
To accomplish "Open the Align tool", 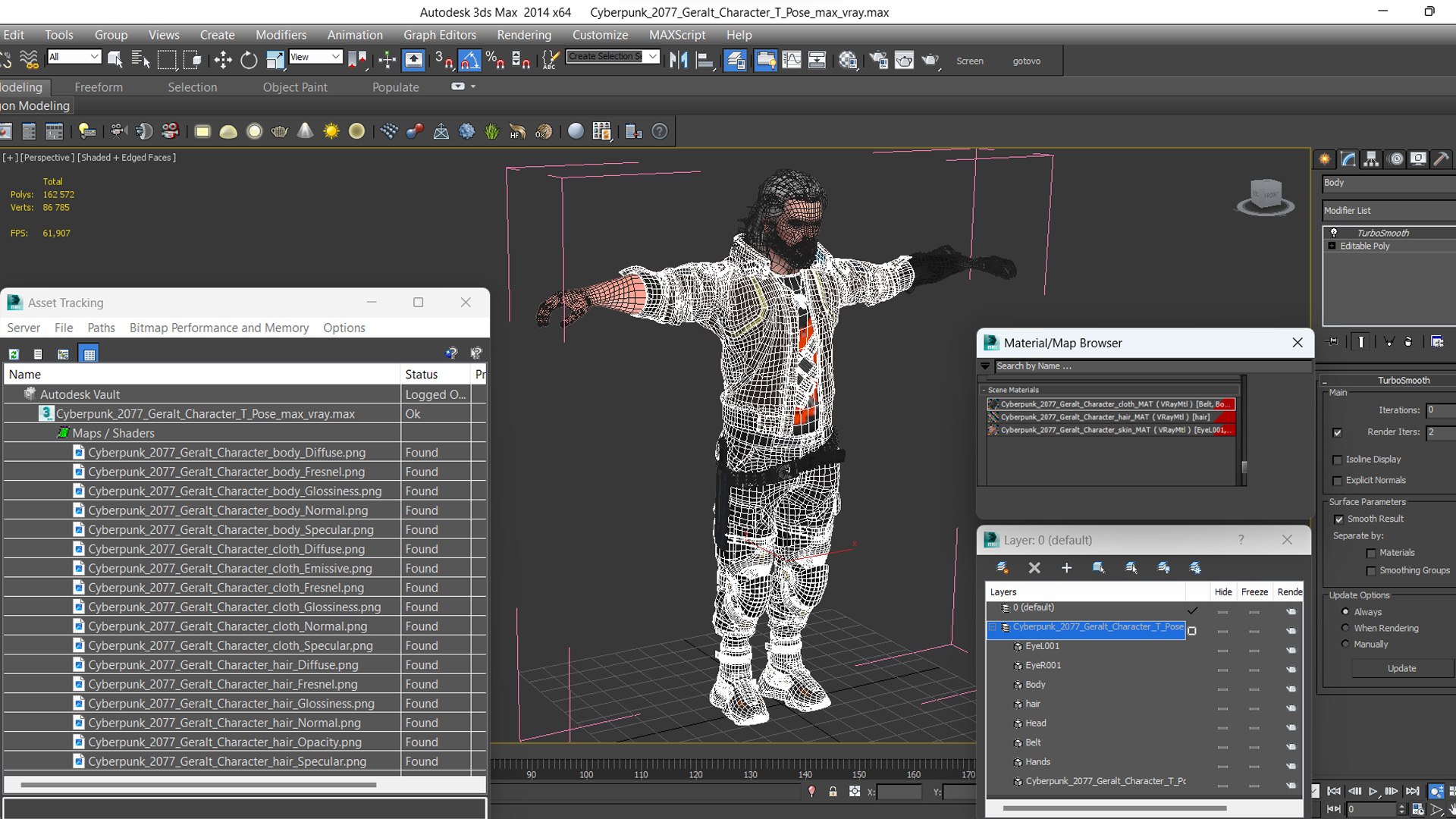I will [704, 60].
